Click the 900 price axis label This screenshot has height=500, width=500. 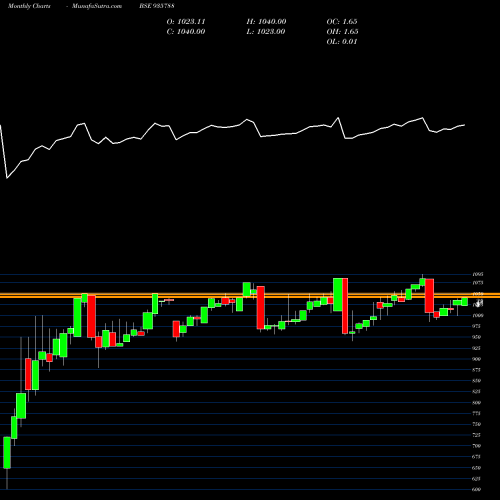pos(477,359)
